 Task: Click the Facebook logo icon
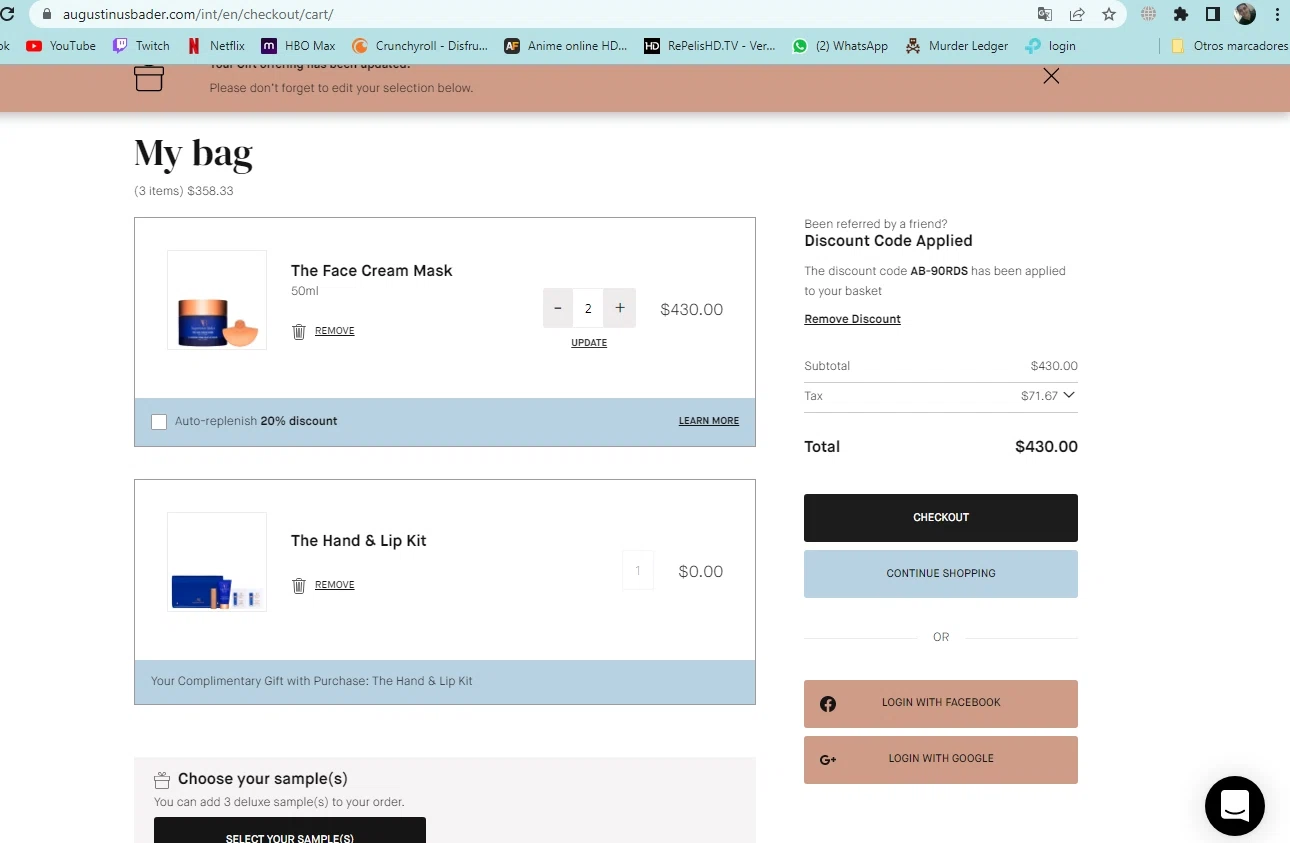[828, 704]
